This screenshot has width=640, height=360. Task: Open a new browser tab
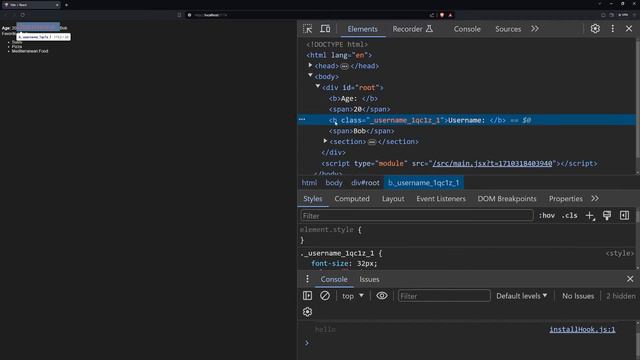tap(66, 5)
